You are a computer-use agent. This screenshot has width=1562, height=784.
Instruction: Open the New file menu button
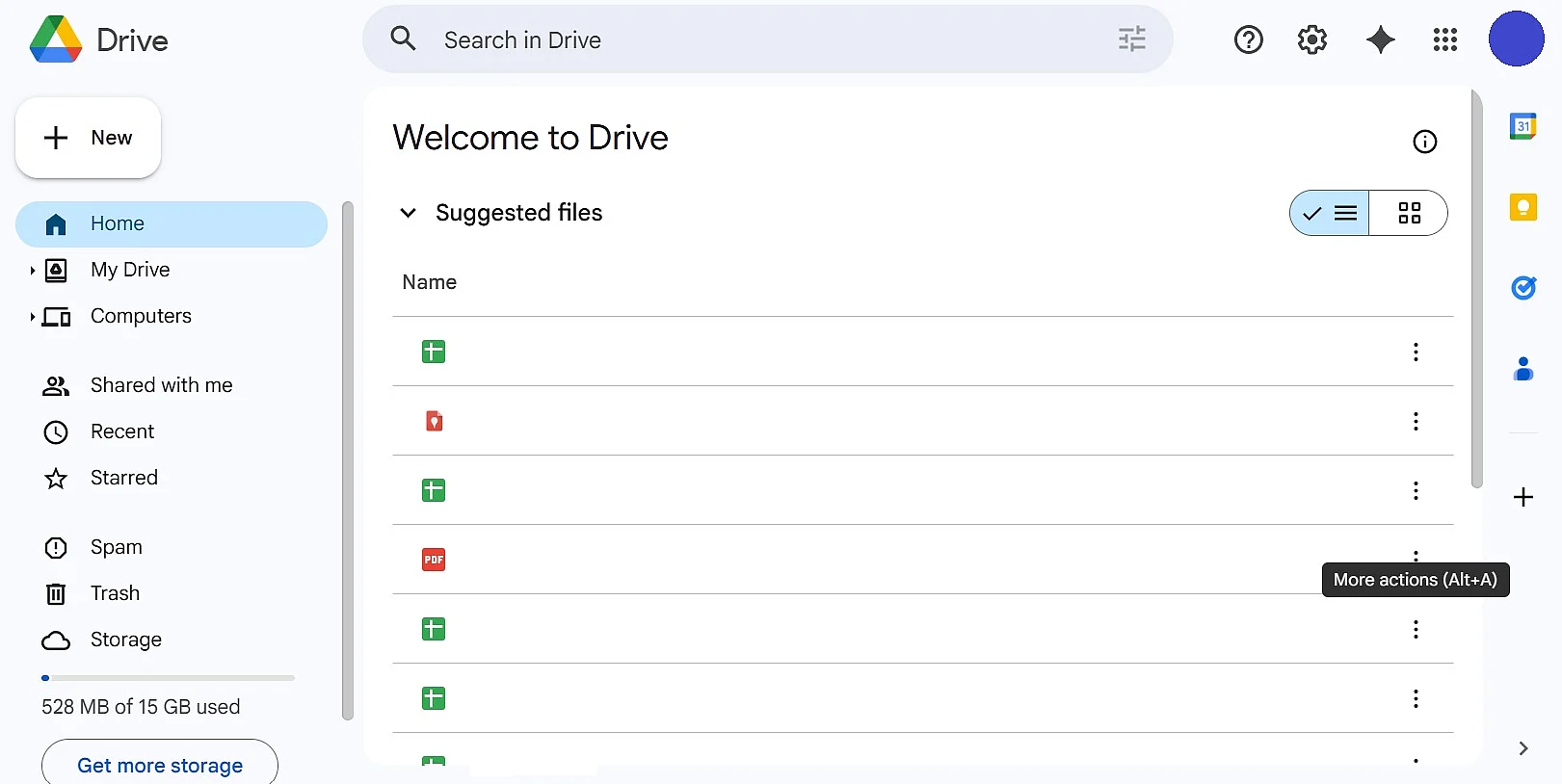pos(88,138)
